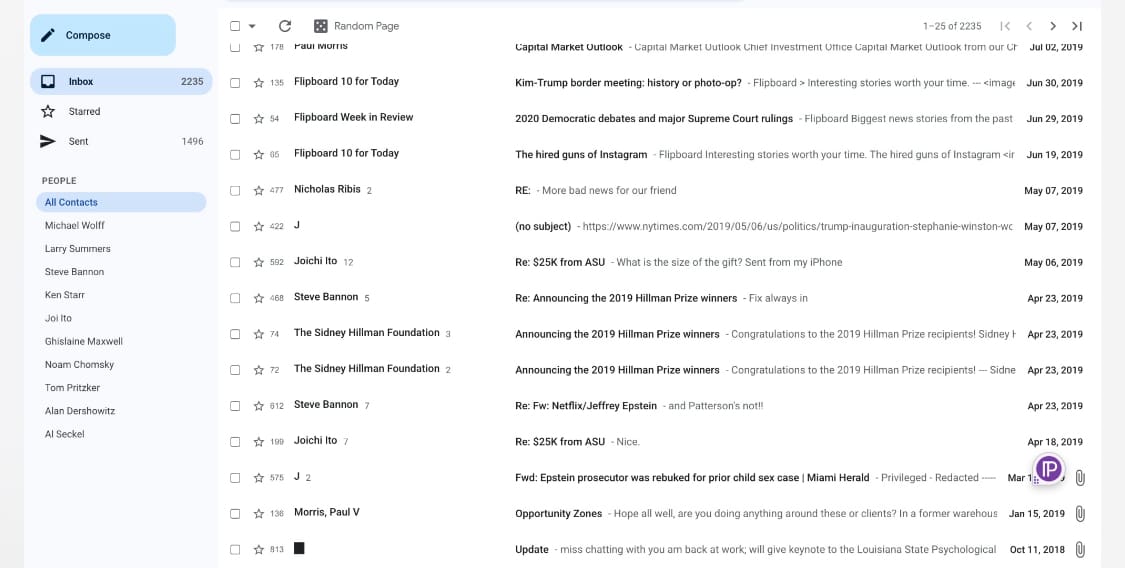Tick the checkbox for Flipboard Week in Review
Image resolution: width=1125 pixels, height=568 pixels.
pos(235,119)
